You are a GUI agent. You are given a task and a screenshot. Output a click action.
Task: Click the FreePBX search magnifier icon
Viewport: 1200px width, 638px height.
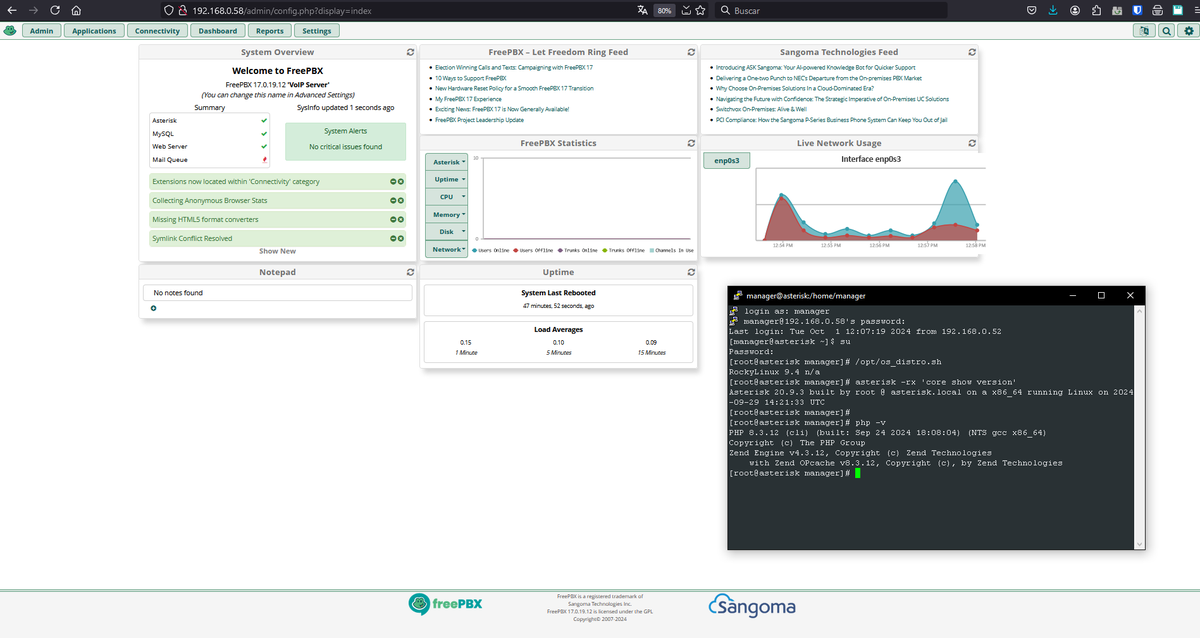[x=1167, y=31]
